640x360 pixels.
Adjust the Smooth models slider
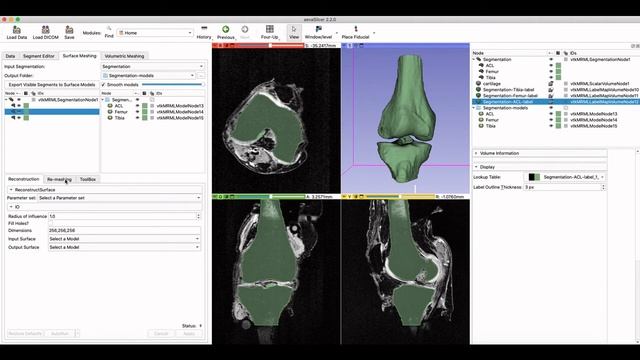click(x=172, y=84)
